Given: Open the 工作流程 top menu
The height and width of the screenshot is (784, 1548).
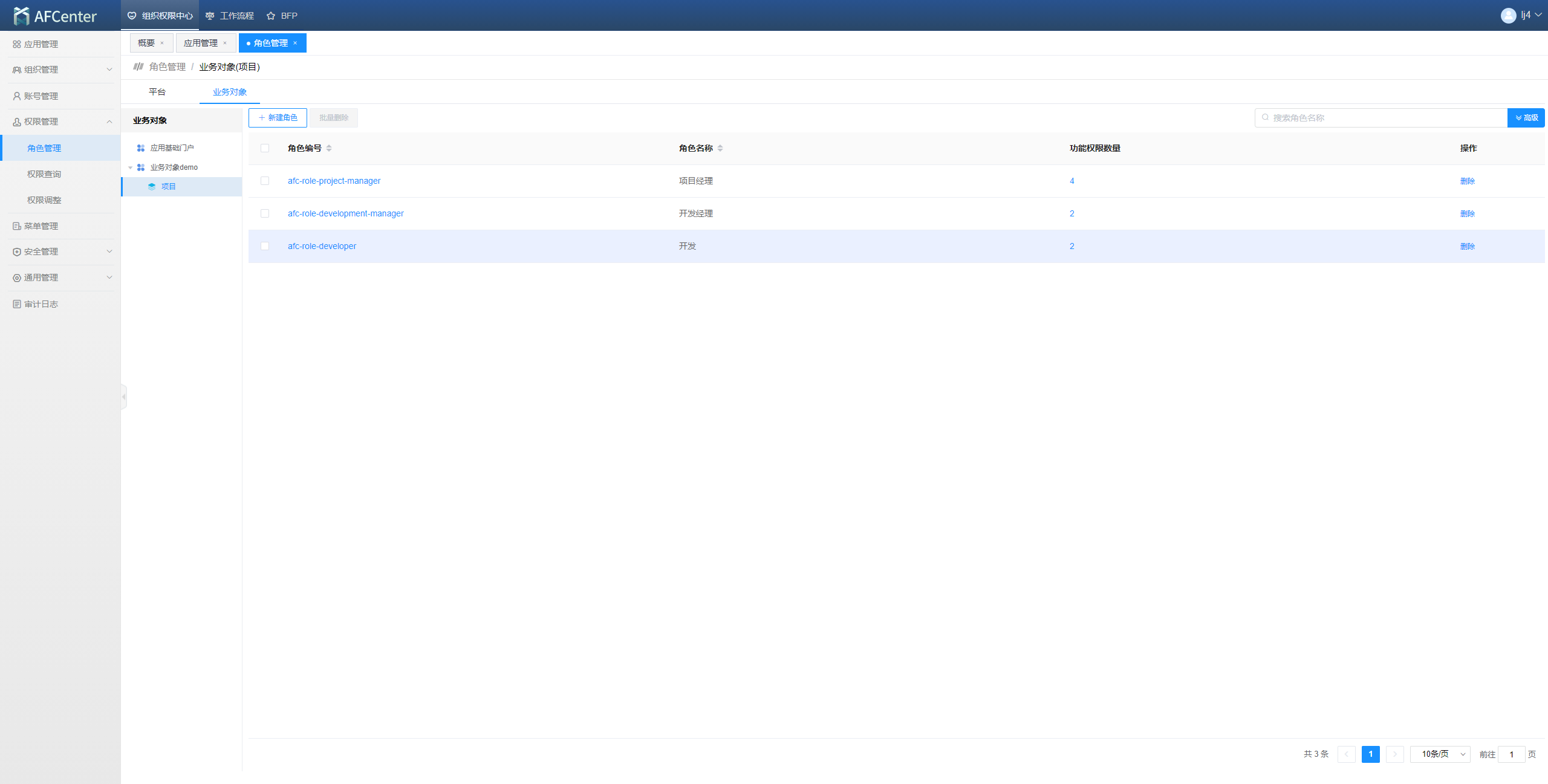Looking at the screenshot, I should click(x=230, y=16).
